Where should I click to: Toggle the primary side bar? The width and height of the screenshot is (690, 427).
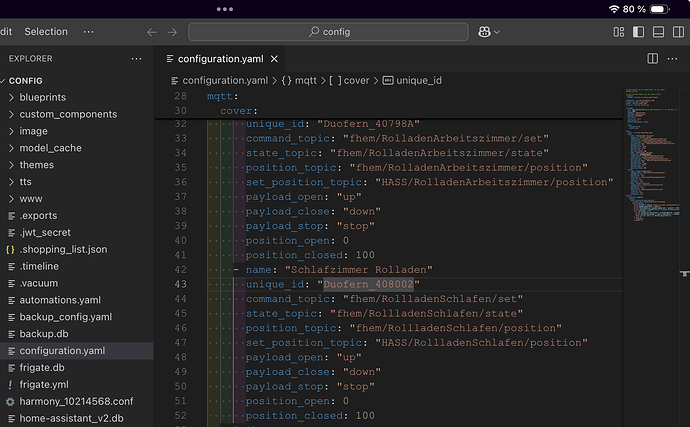pos(639,32)
